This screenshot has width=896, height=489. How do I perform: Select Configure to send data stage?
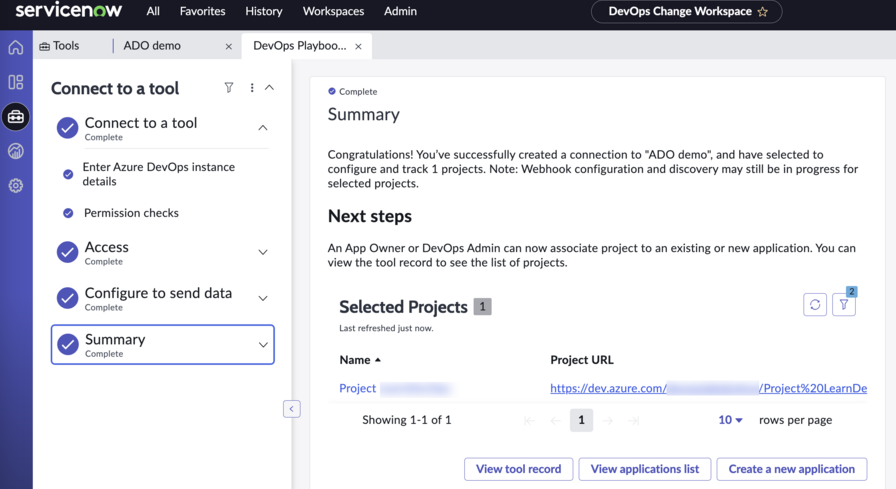[158, 293]
